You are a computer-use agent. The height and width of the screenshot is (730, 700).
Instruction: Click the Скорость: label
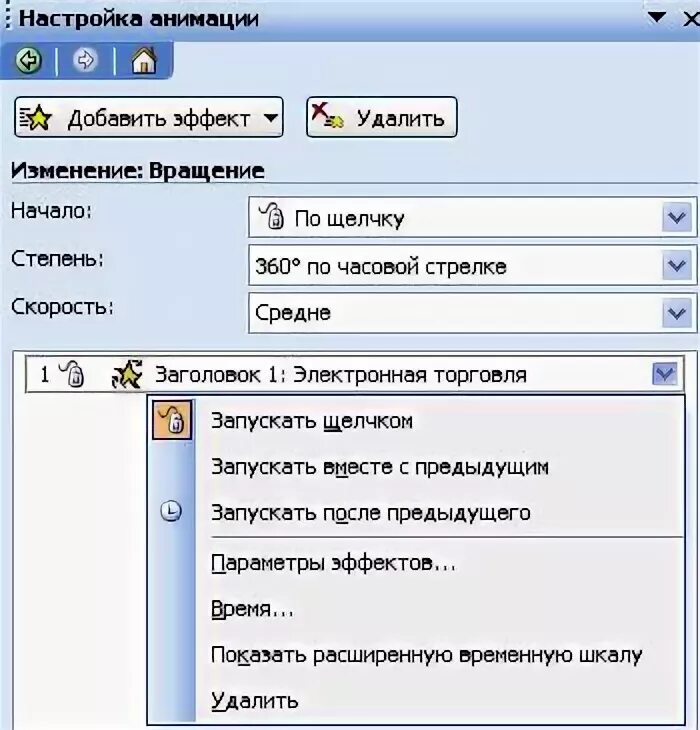(62, 307)
